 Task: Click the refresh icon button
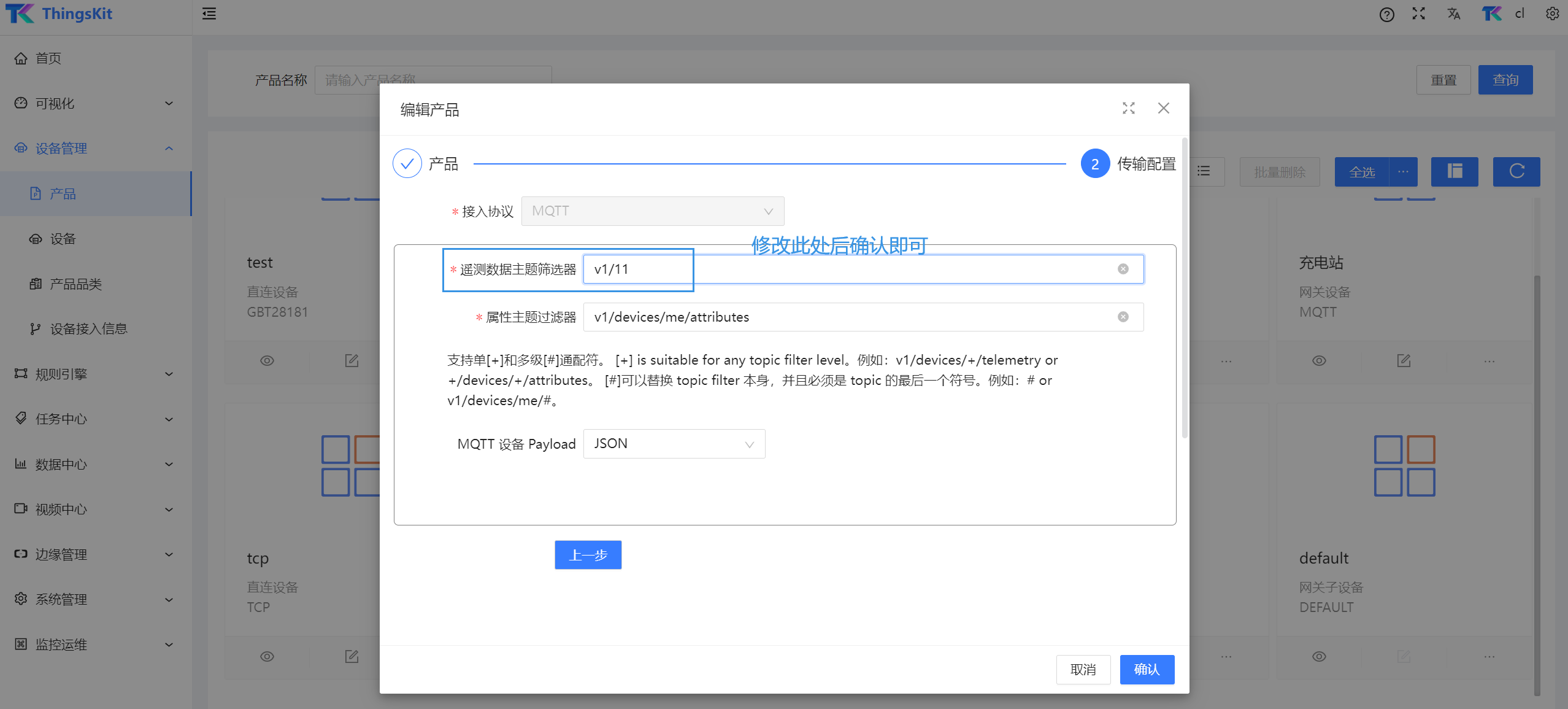pyautogui.click(x=1516, y=171)
